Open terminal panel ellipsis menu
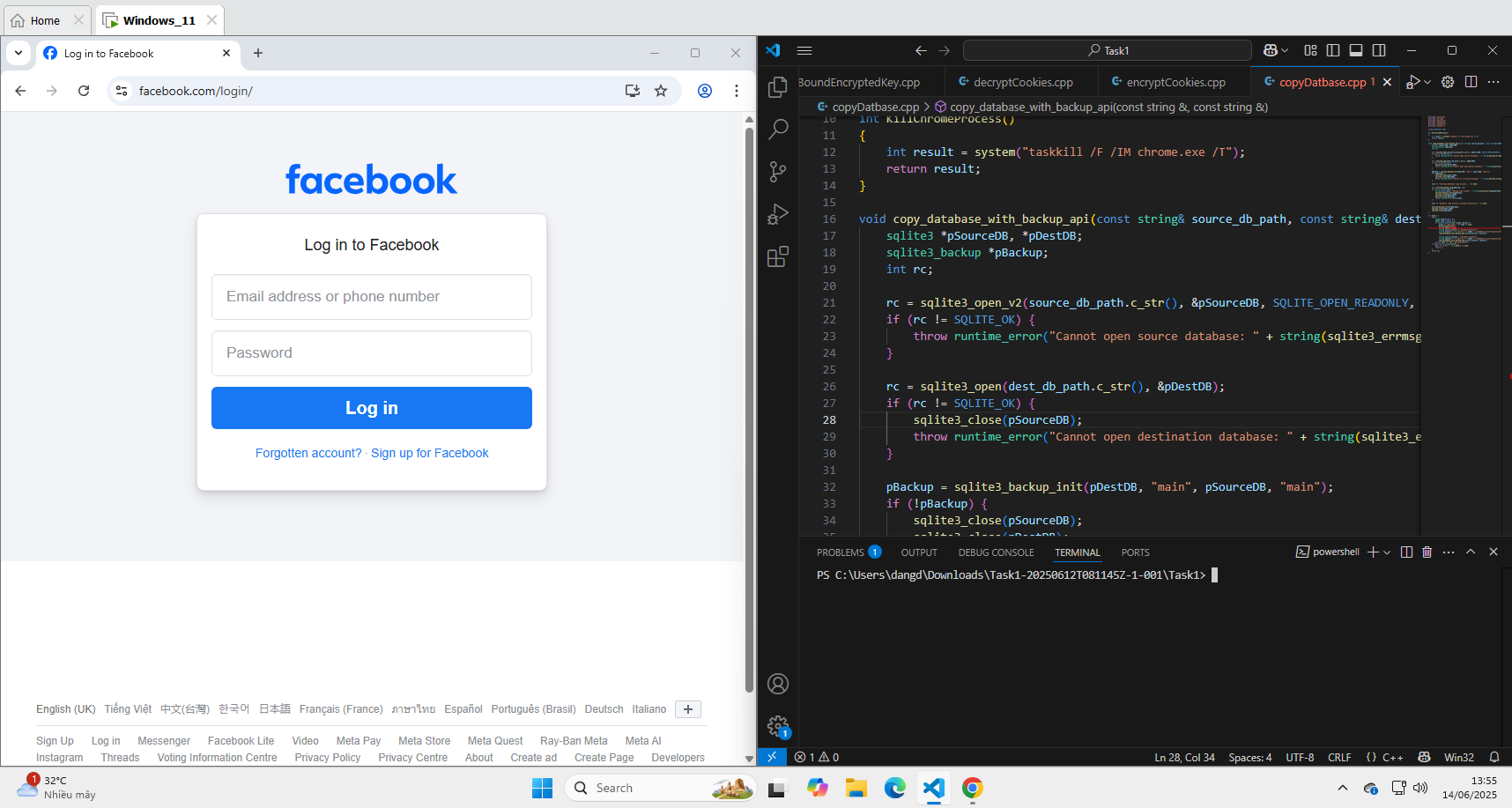Image resolution: width=1512 pixels, height=808 pixels. (1449, 552)
